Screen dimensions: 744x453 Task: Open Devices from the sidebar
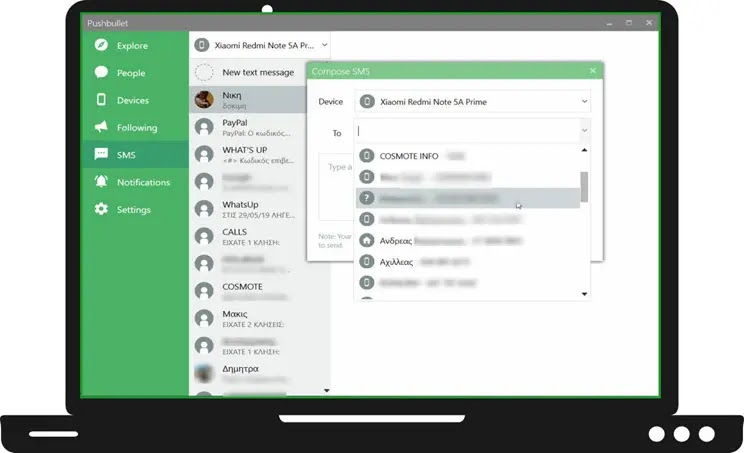pos(135,100)
